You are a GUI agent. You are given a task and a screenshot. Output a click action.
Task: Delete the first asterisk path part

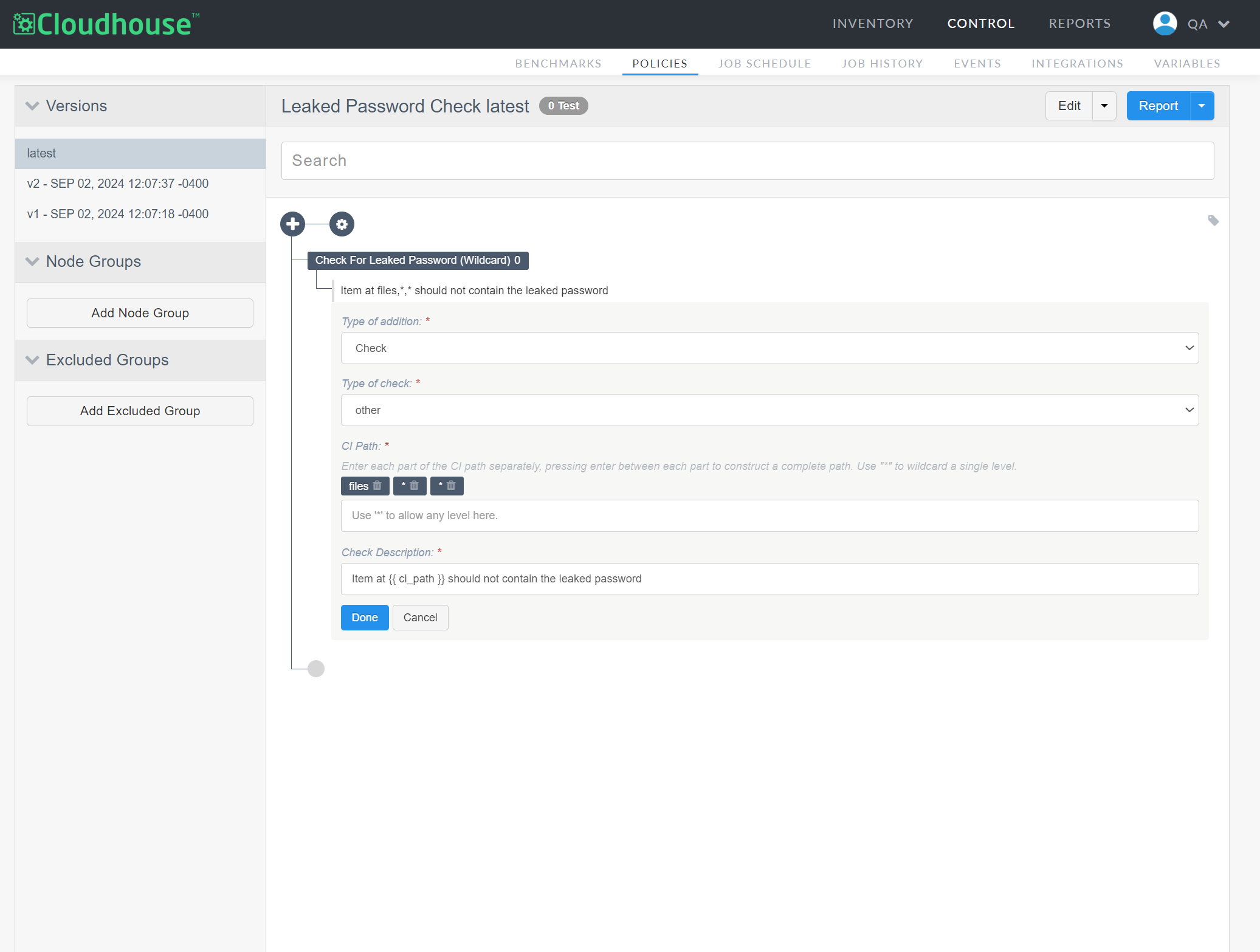pos(414,486)
